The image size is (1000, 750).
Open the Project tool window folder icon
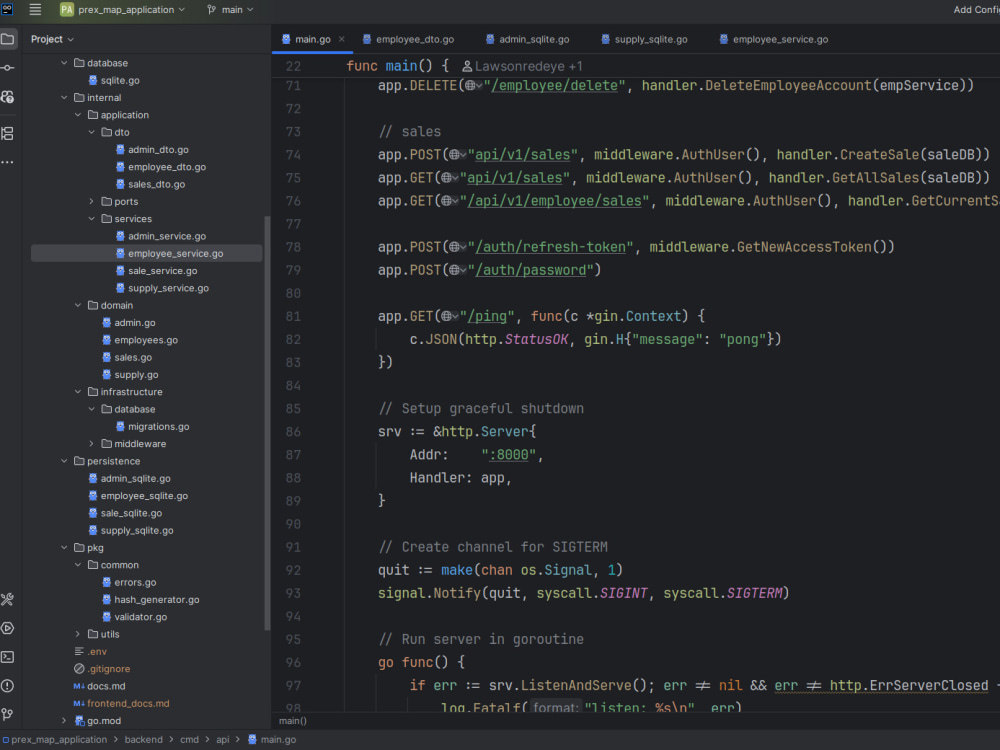[x=8, y=39]
